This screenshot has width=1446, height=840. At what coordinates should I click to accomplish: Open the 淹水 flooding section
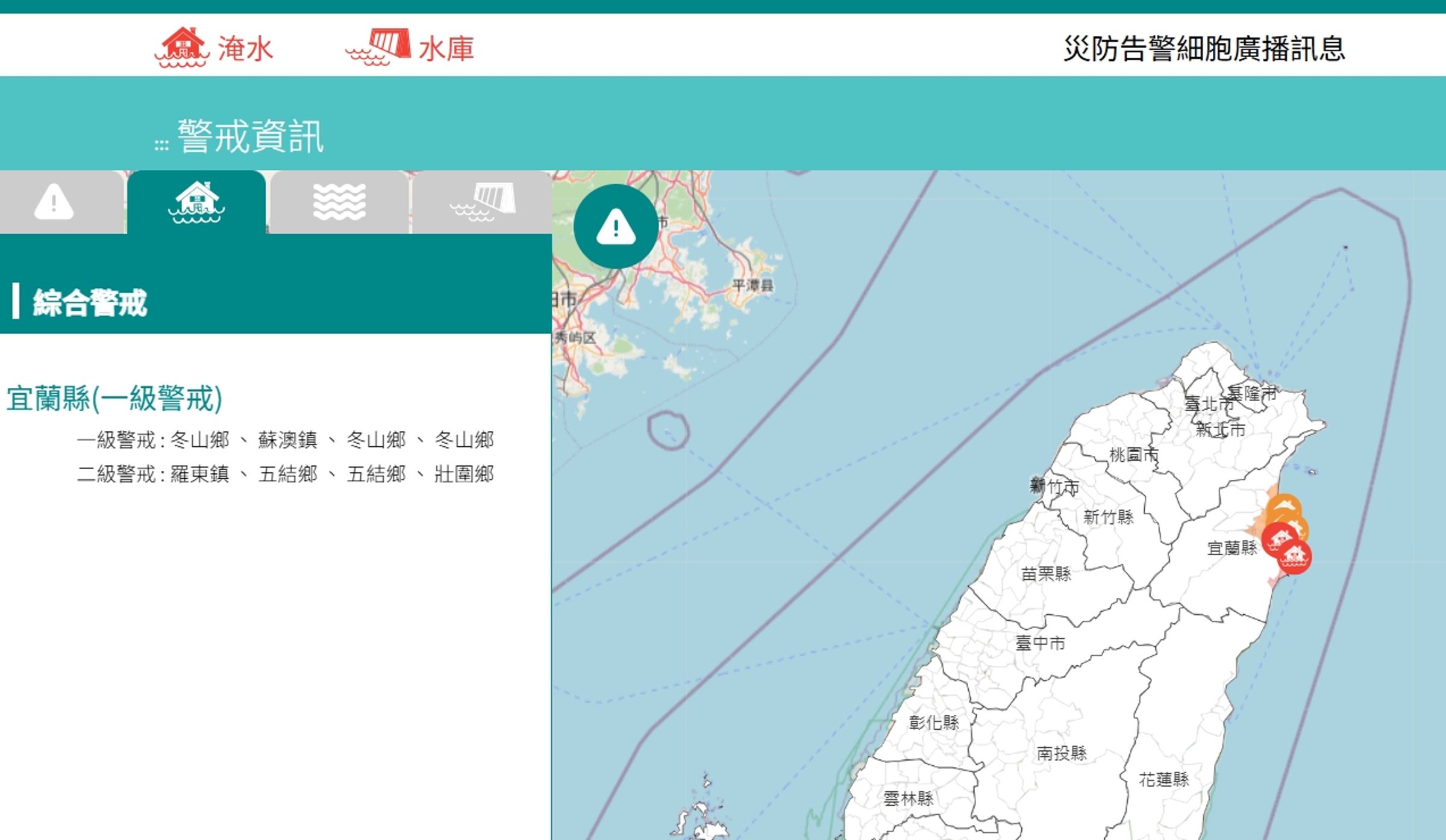click(214, 47)
